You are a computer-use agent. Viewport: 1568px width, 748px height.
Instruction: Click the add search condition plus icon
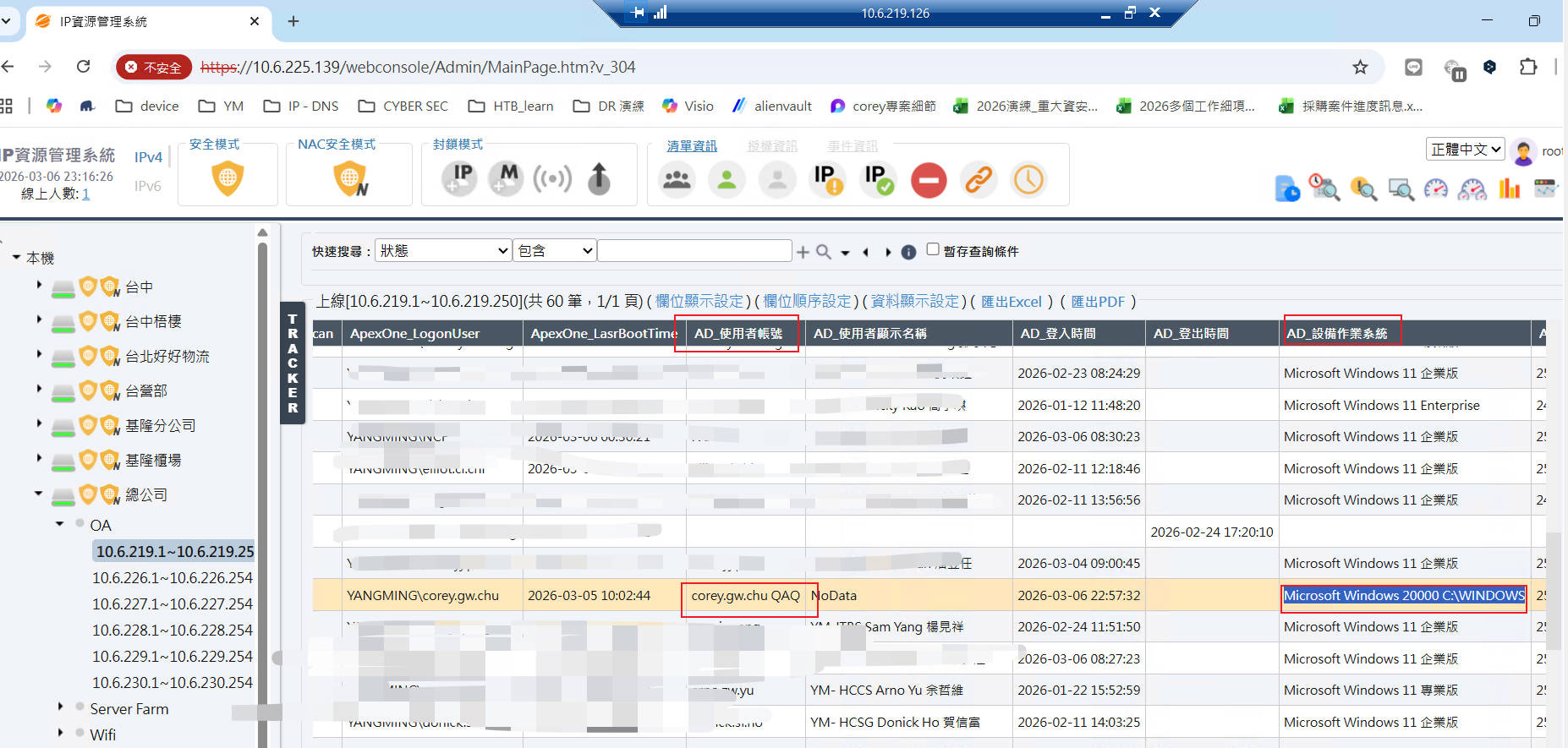coord(803,252)
